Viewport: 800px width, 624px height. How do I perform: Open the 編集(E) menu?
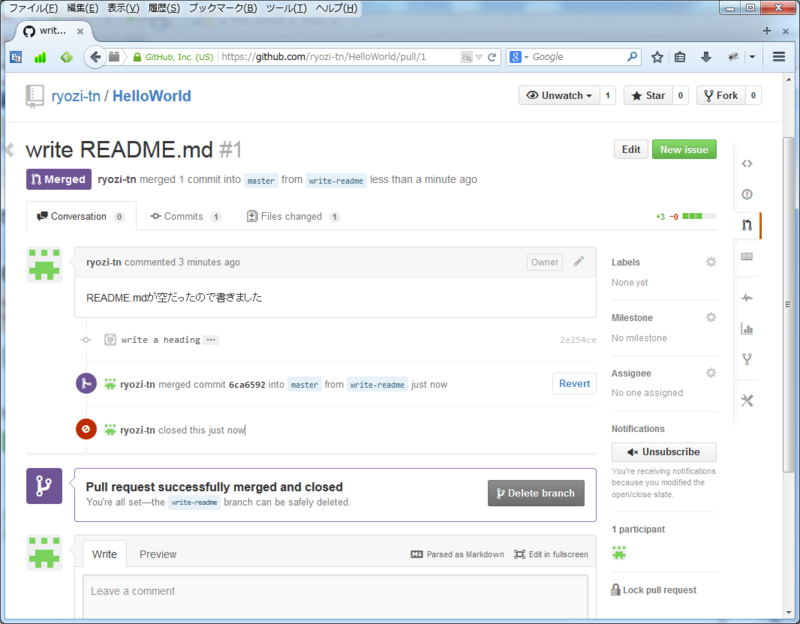coord(82,8)
